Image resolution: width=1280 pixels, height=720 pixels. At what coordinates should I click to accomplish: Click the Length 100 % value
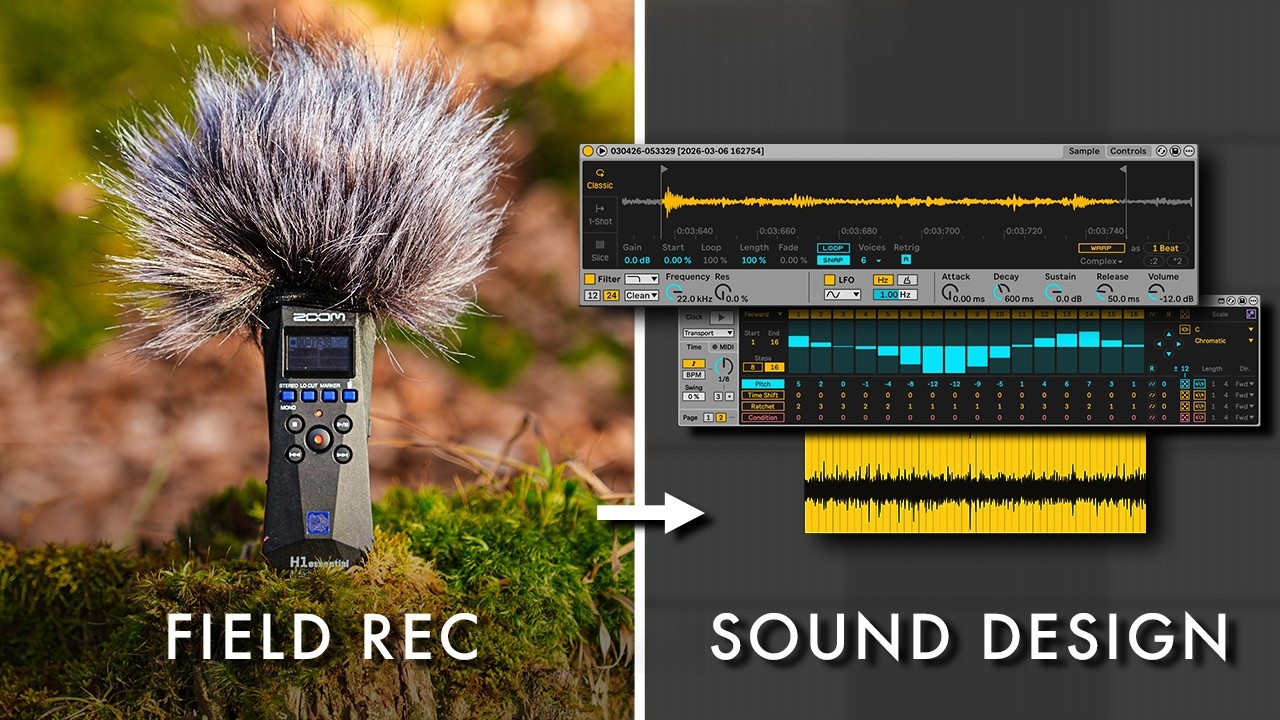pyautogui.click(x=754, y=260)
